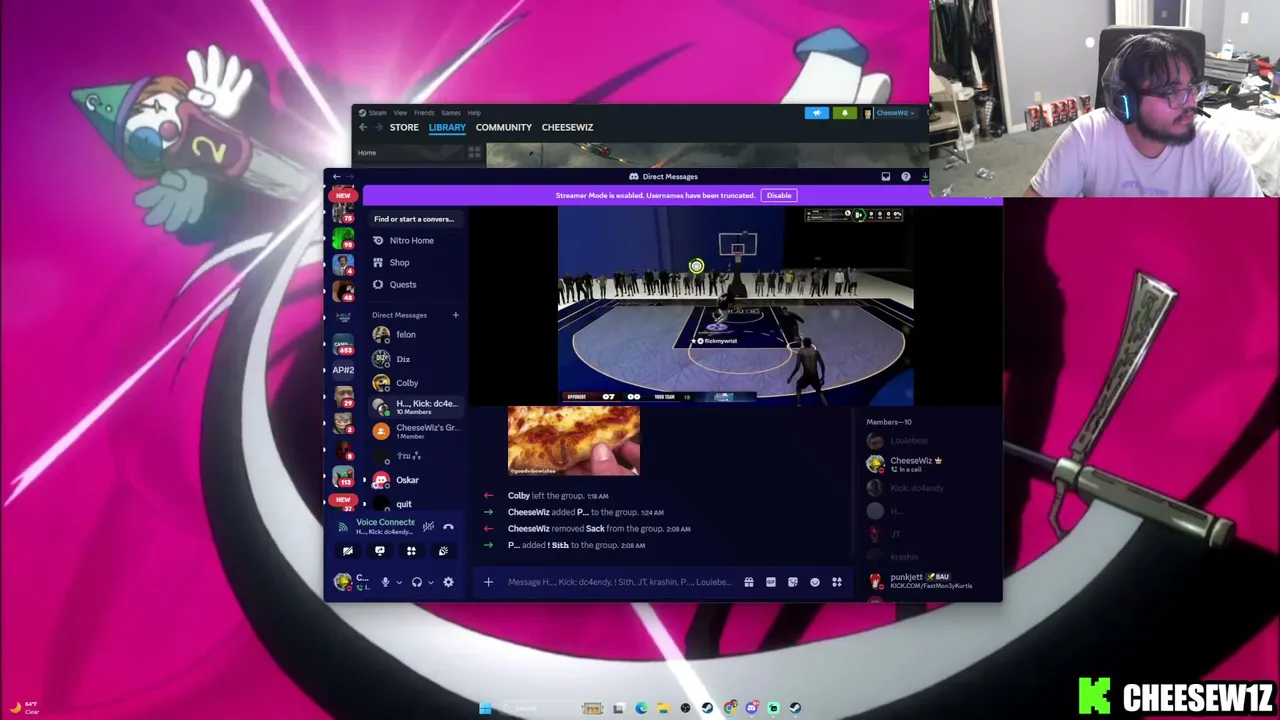Click the shared stream video in the call
Image resolution: width=1280 pixels, height=720 pixels.
pos(735,306)
